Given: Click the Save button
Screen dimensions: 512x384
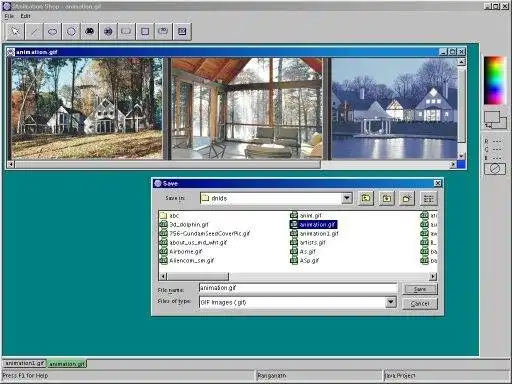Looking at the screenshot, I should pyautogui.click(x=420, y=289).
